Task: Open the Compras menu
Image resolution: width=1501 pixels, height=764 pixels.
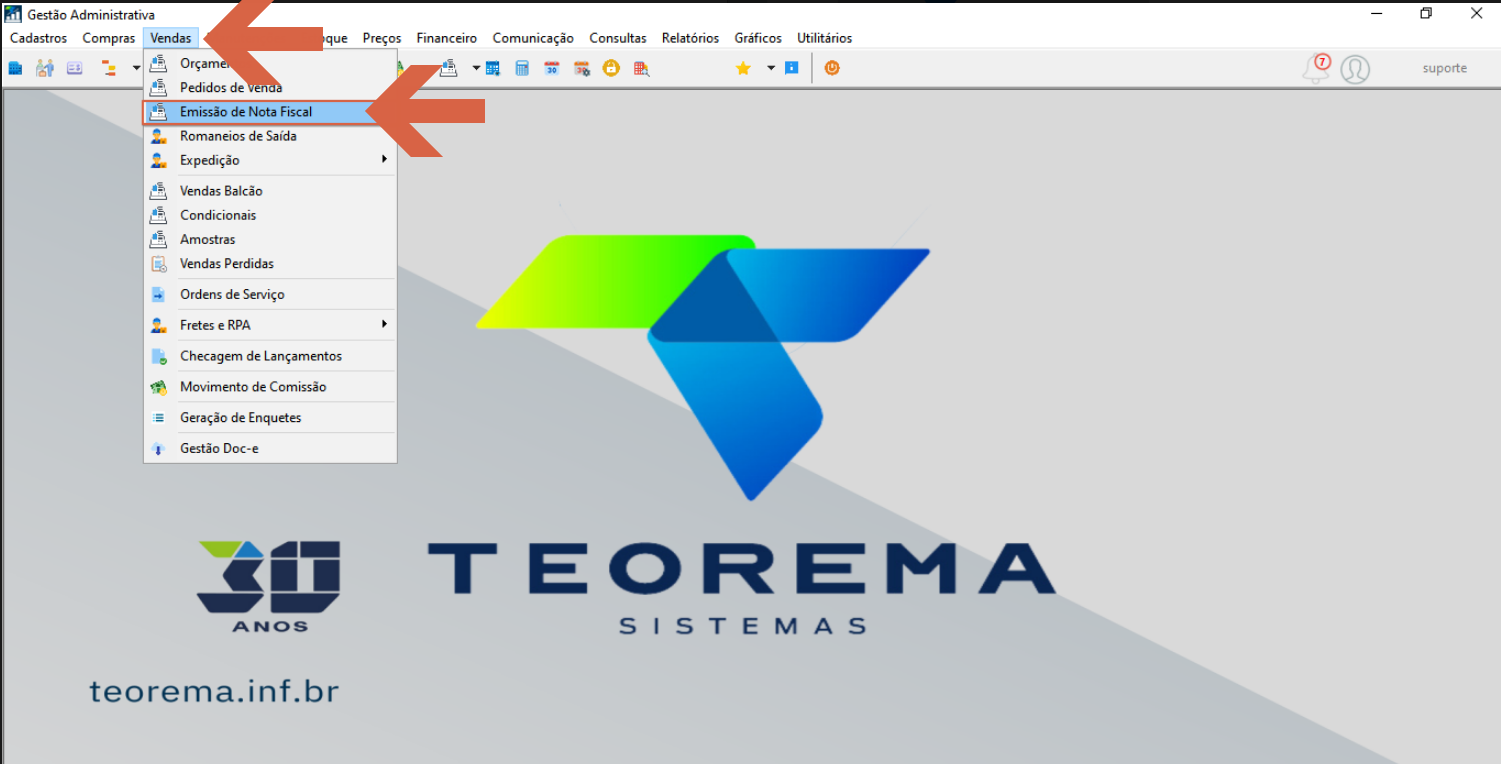Action: coord(109,38)
